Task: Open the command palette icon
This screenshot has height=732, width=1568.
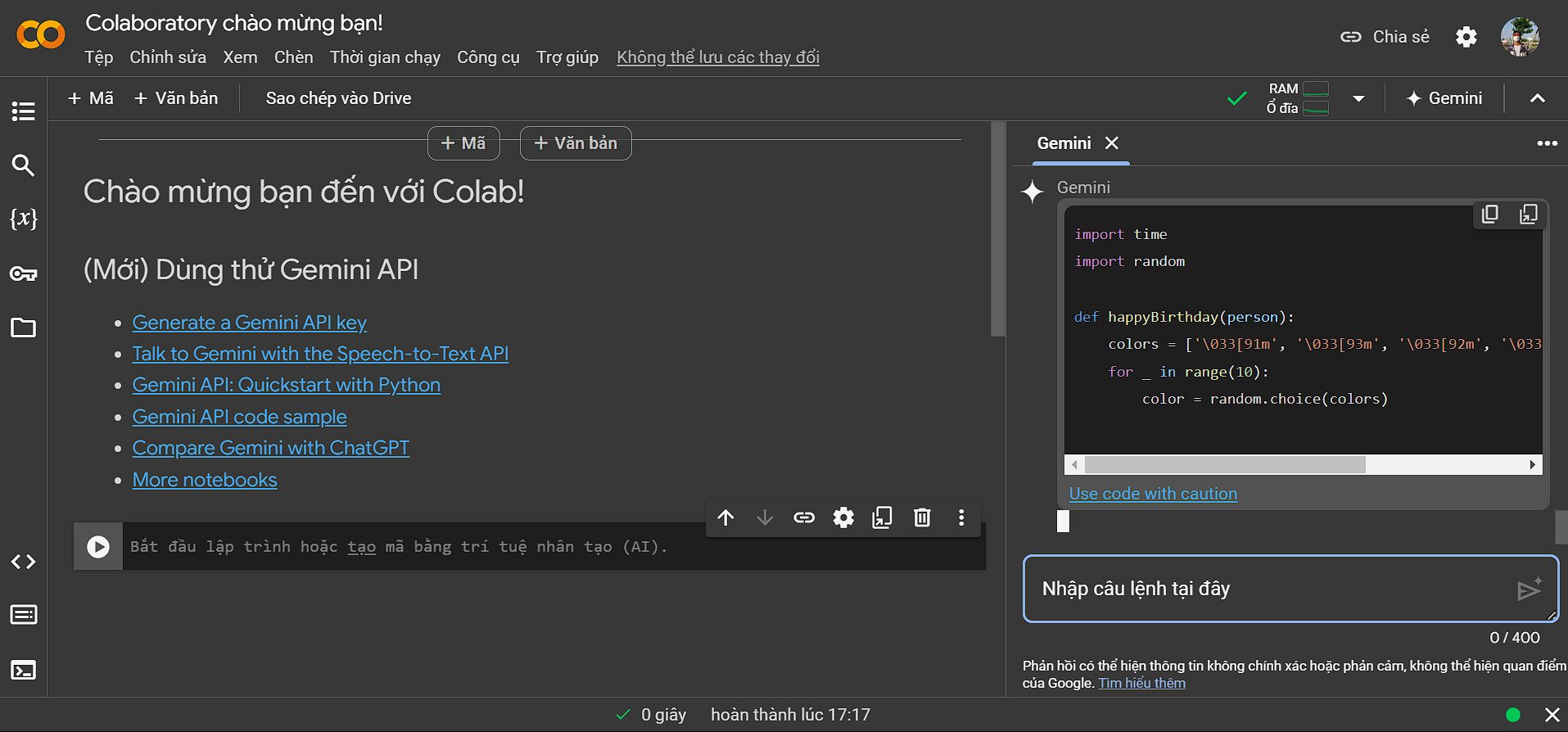Action: coord(23,614)
